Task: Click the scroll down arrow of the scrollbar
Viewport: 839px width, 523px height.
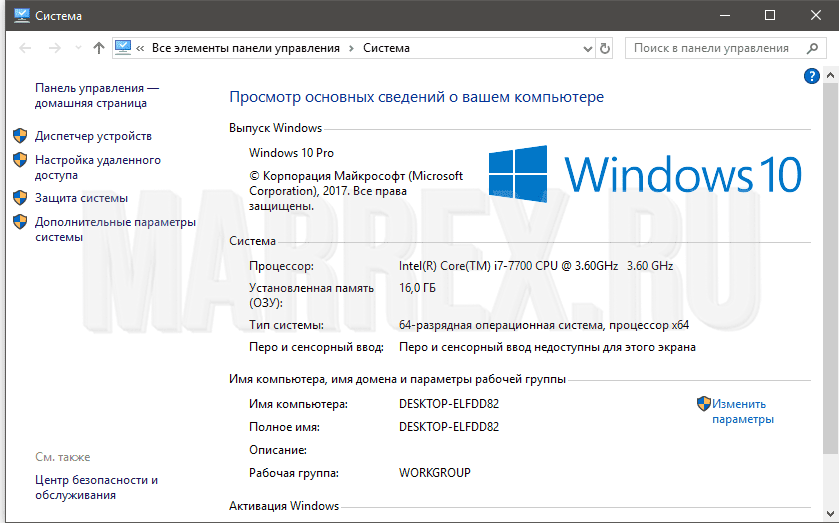Action: pyautogui.click(x=830, y=514)
